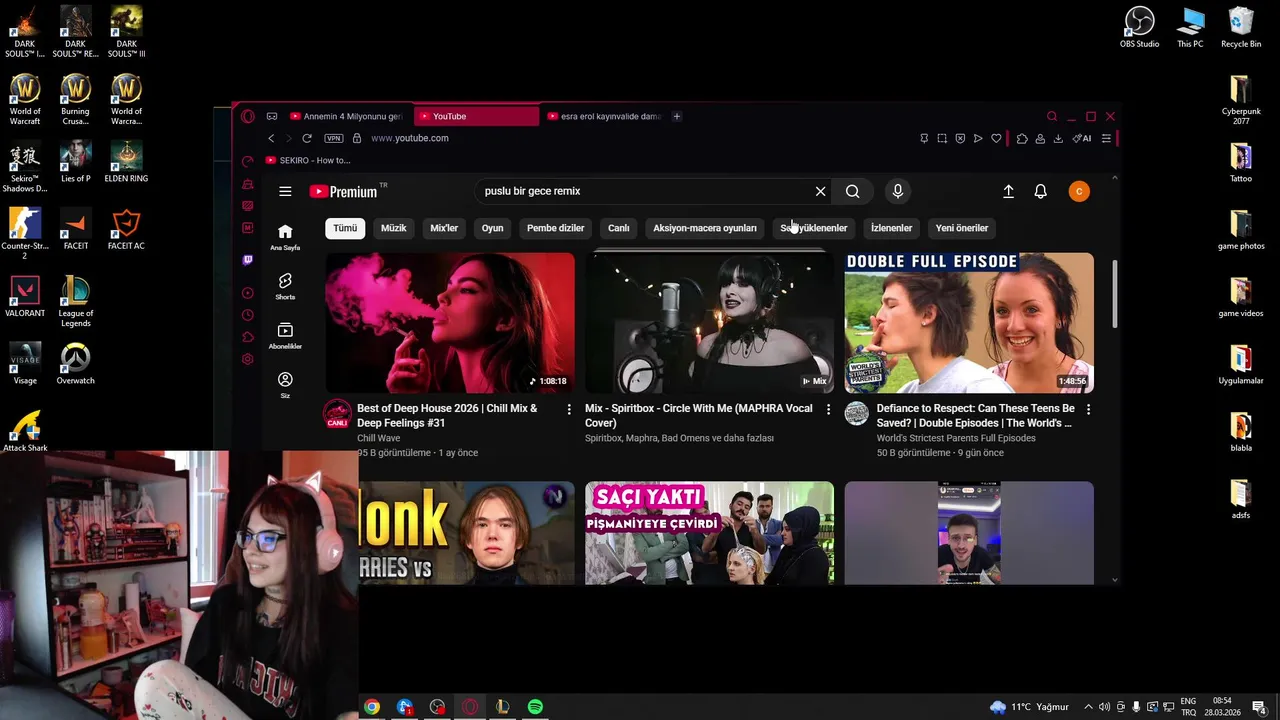Viewport: 1280px width, 720px height.
Task: Open Abonelikler in YouTube sidebar
Action: 285,336
